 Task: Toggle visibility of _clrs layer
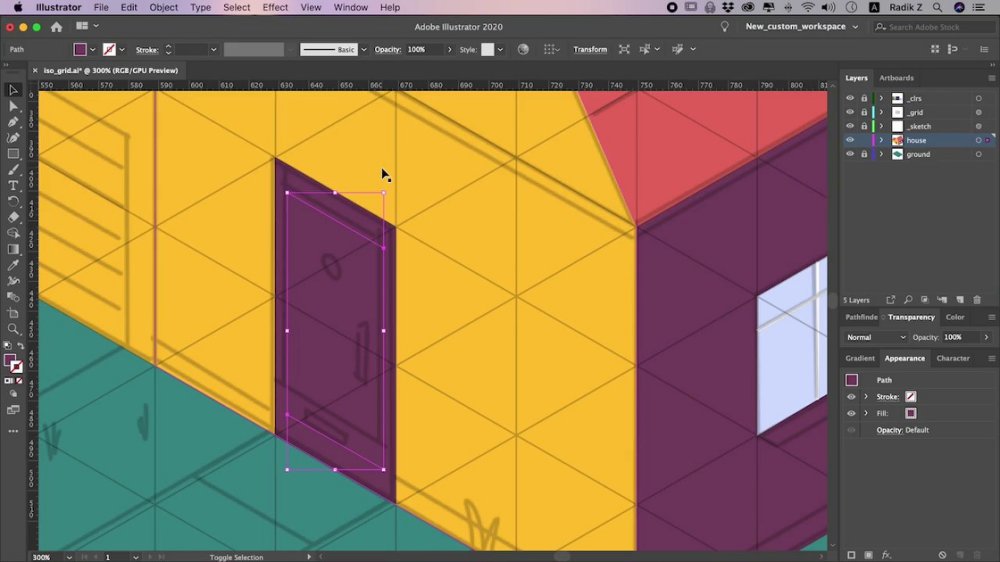click(849, 98)
